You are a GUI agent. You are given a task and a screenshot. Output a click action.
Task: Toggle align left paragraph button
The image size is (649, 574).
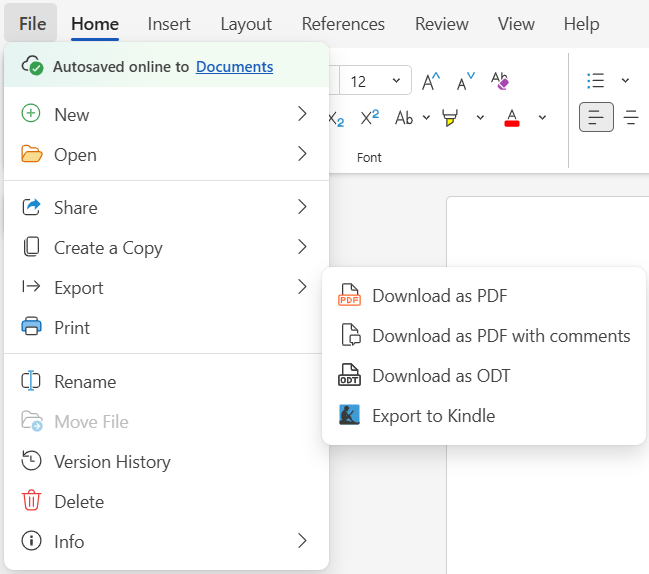click(x=596, y=117)
